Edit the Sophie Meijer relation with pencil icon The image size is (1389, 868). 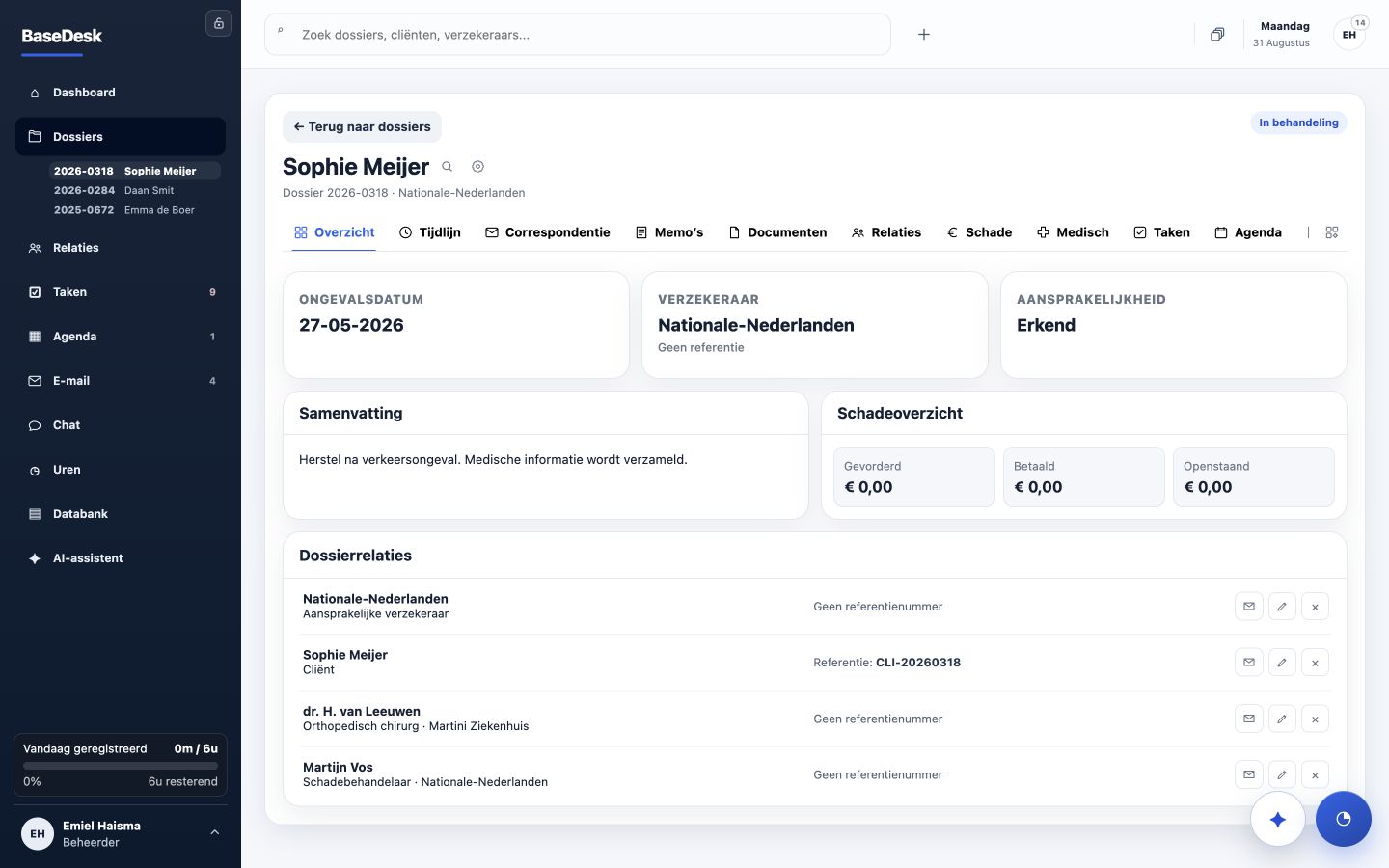point(1282,663)
